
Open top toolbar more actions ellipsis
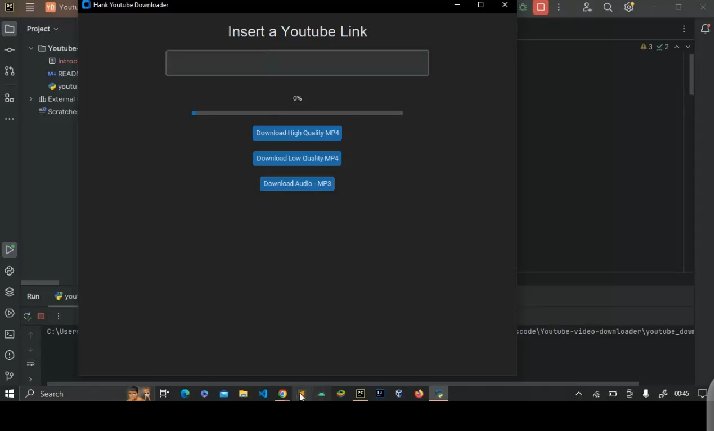pyautogui.click(x=559, y=7)
